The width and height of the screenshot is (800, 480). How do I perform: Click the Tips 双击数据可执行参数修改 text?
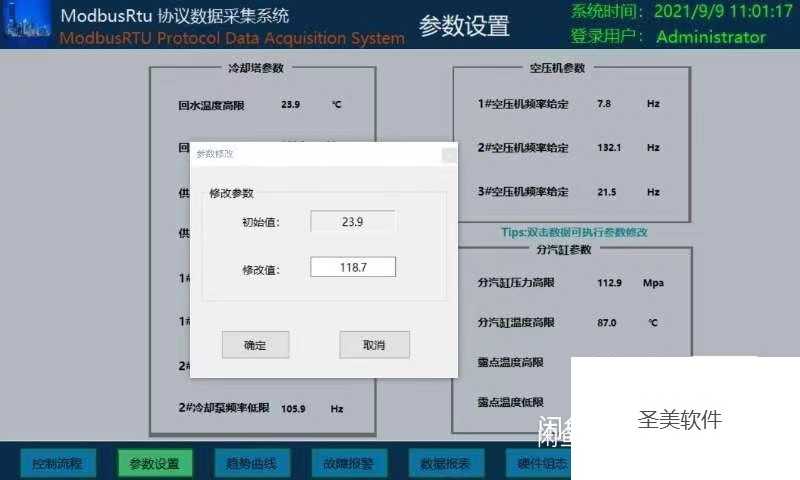pos(574,232)
